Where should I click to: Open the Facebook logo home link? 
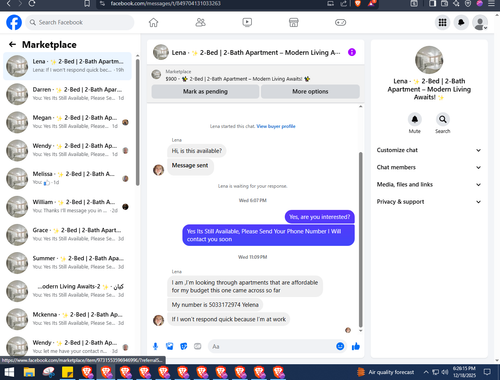14,22
